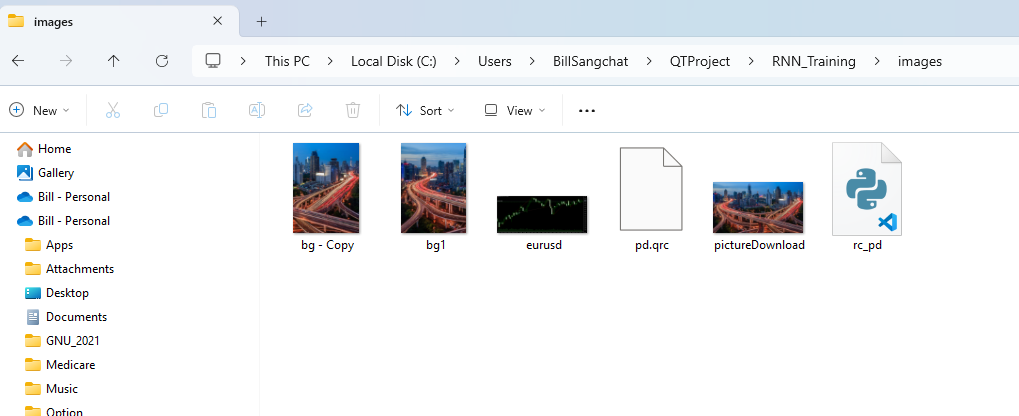Navigate back with the left arrow
This screenshot has width=1019, height=416.
17,61
